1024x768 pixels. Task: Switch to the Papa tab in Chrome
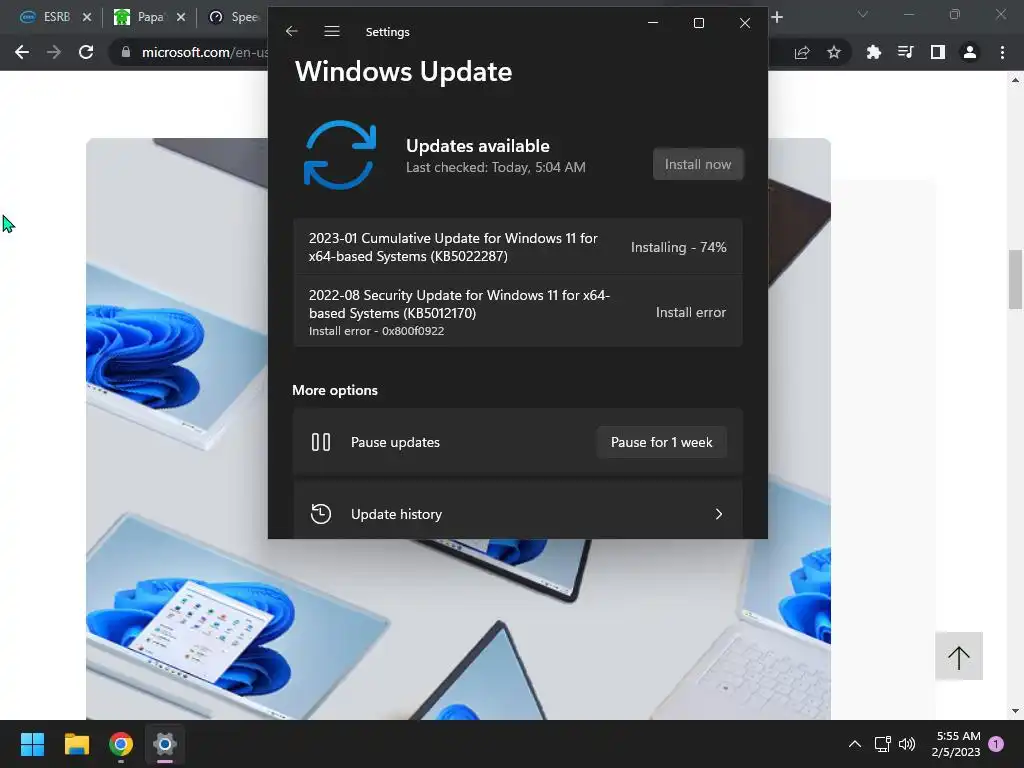(x=150, y=17)
